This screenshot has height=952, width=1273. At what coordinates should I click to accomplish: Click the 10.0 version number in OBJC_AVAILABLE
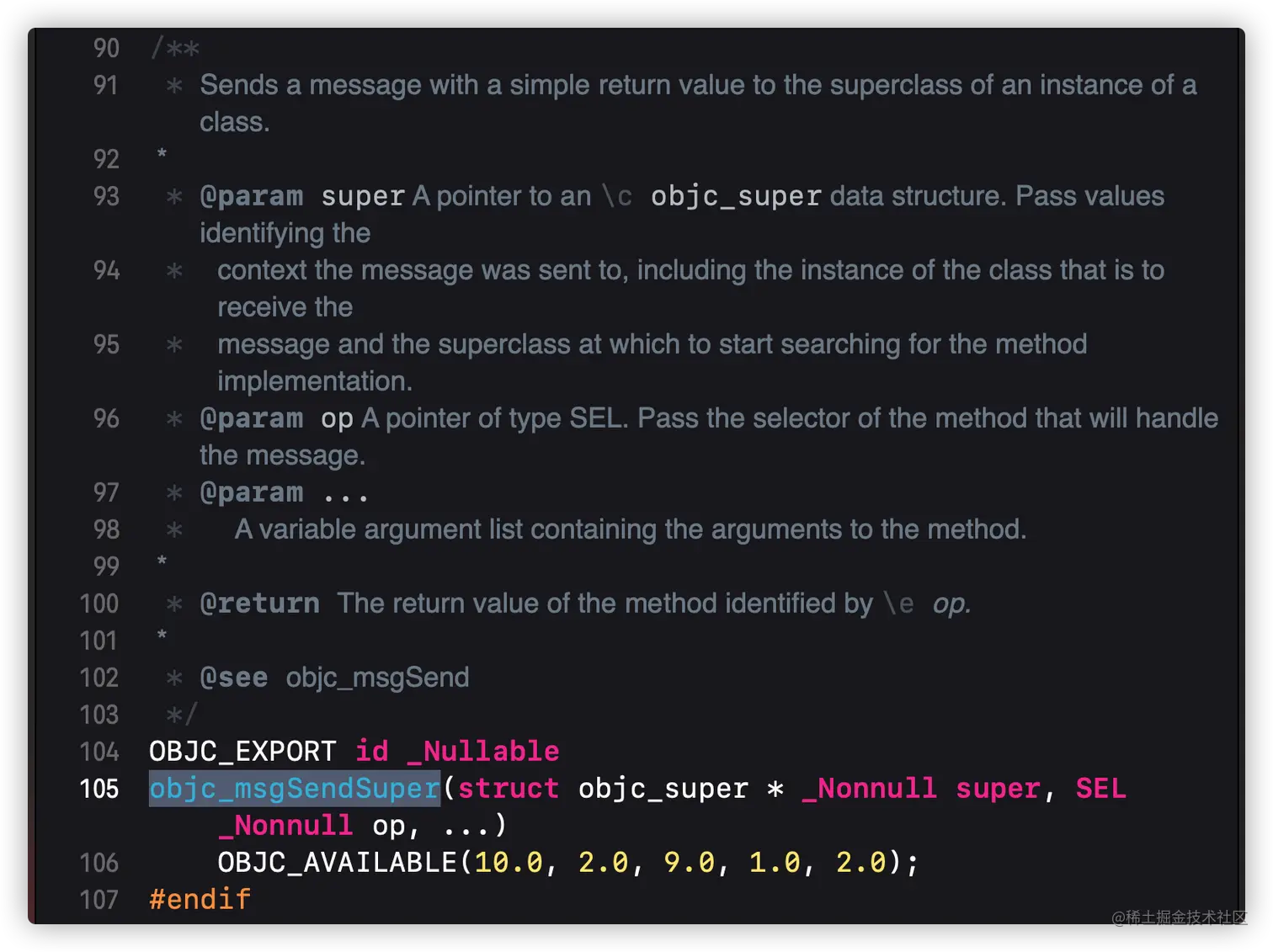coord(509,863)
